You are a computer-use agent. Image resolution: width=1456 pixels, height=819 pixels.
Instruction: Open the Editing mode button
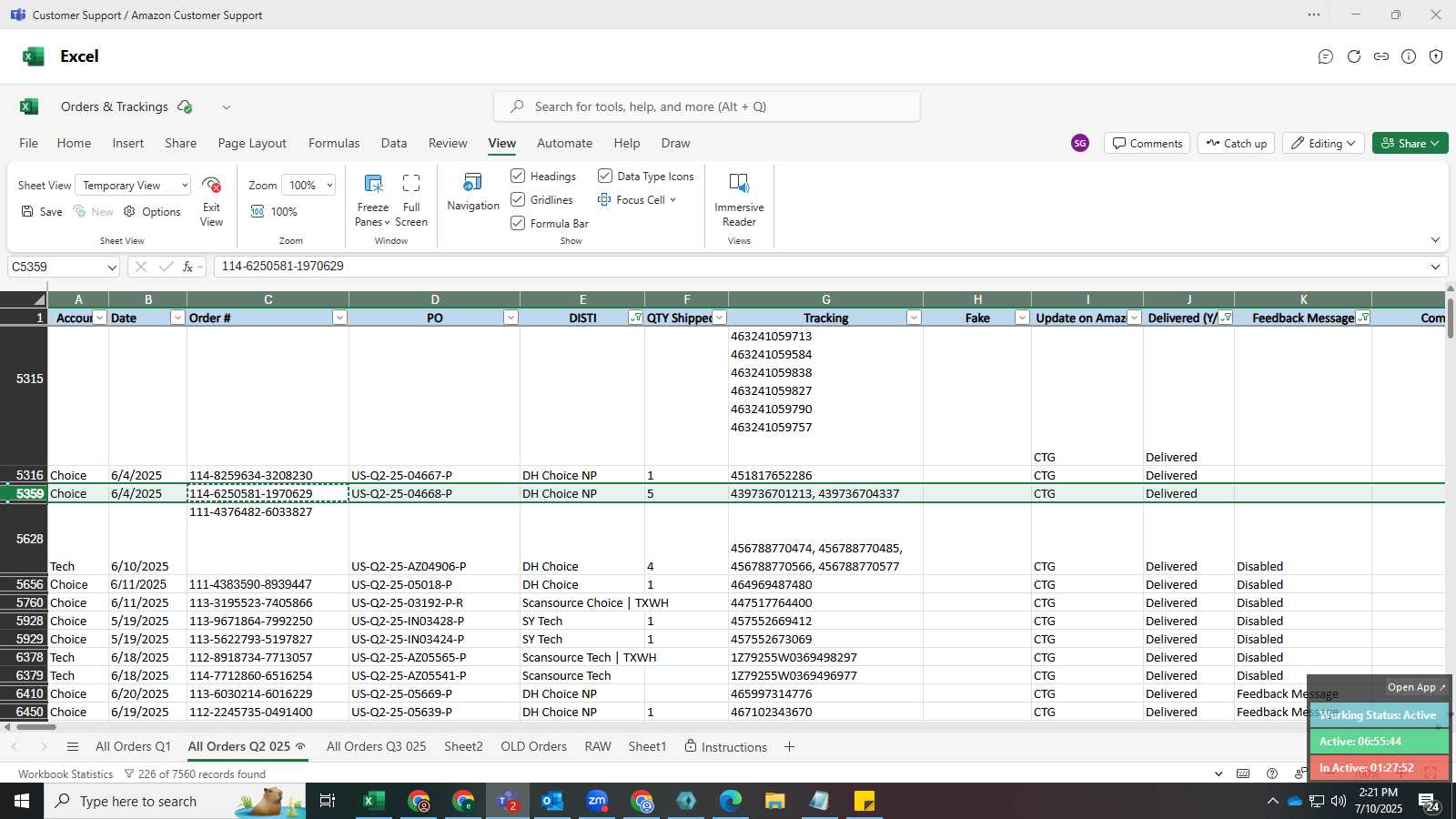[1323, 143]
